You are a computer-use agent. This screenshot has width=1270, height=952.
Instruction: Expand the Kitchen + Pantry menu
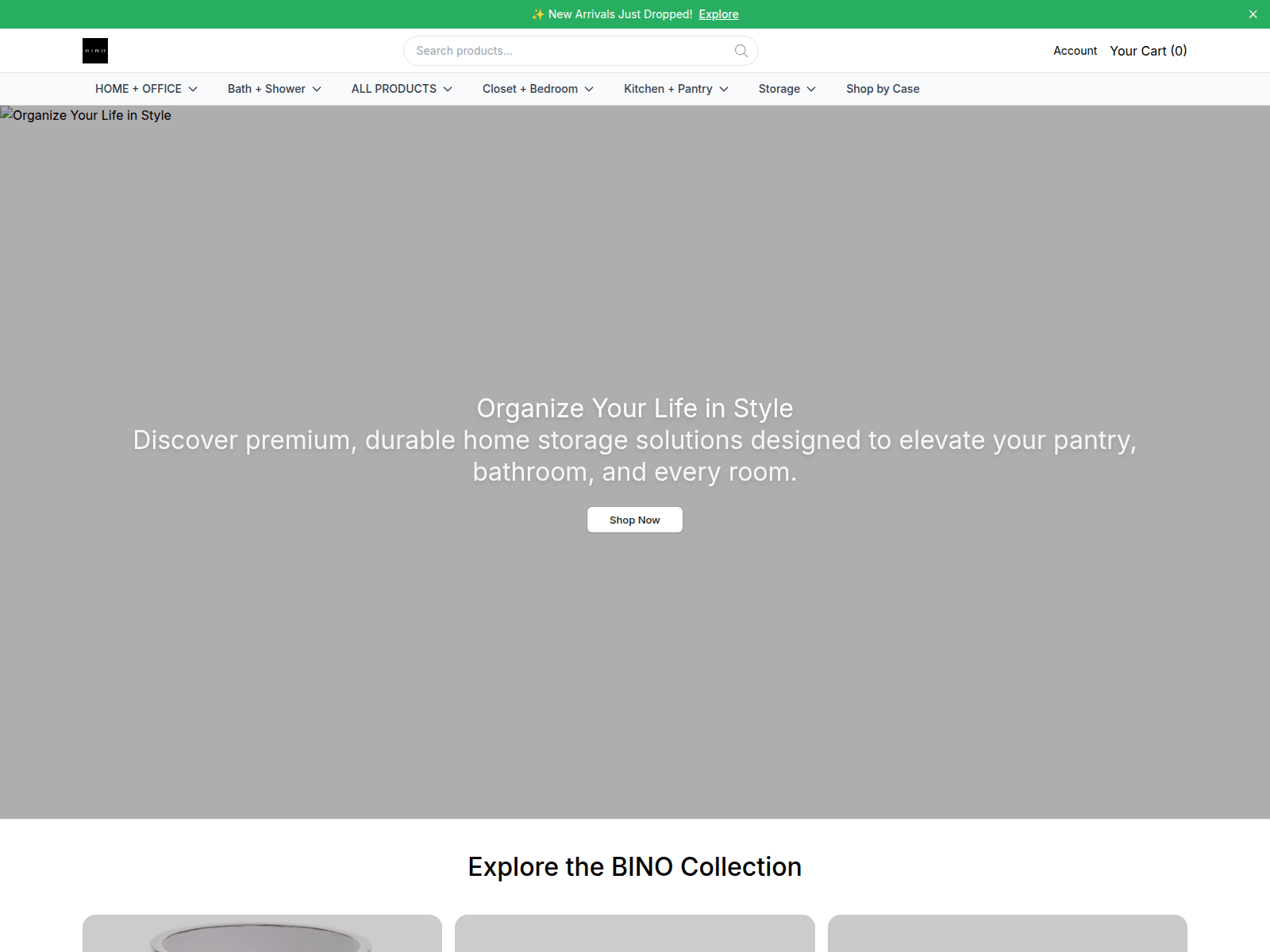click(675, 89)
